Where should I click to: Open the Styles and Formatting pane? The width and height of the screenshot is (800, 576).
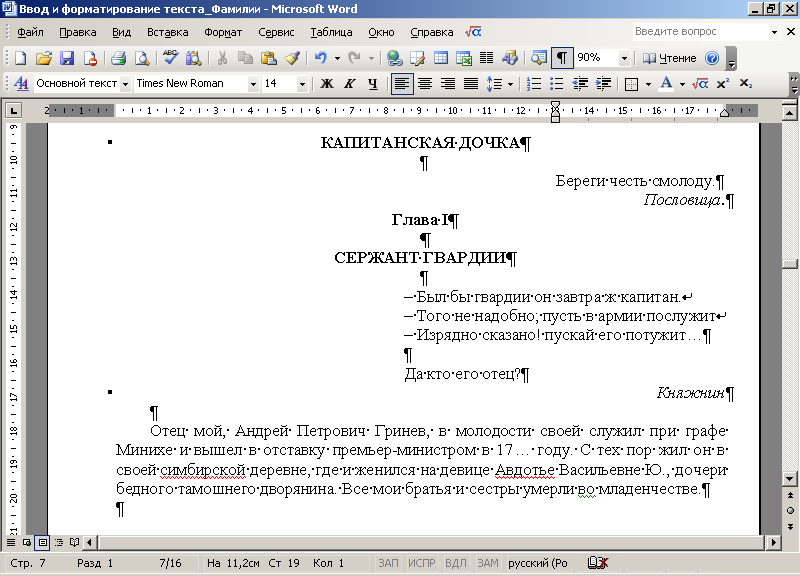(x=21, y=83)
